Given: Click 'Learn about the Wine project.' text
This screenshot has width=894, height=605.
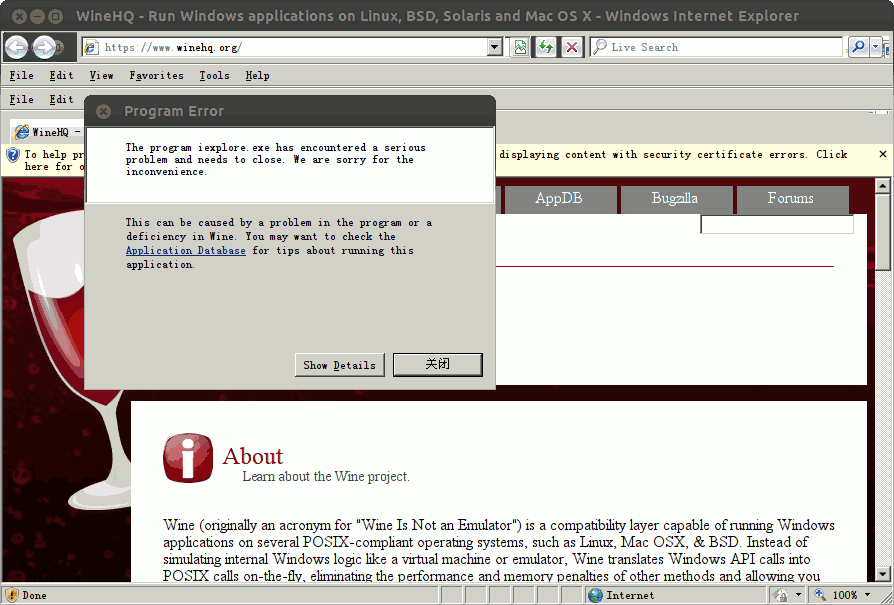Looking at the screenshot, I should 326,476.
